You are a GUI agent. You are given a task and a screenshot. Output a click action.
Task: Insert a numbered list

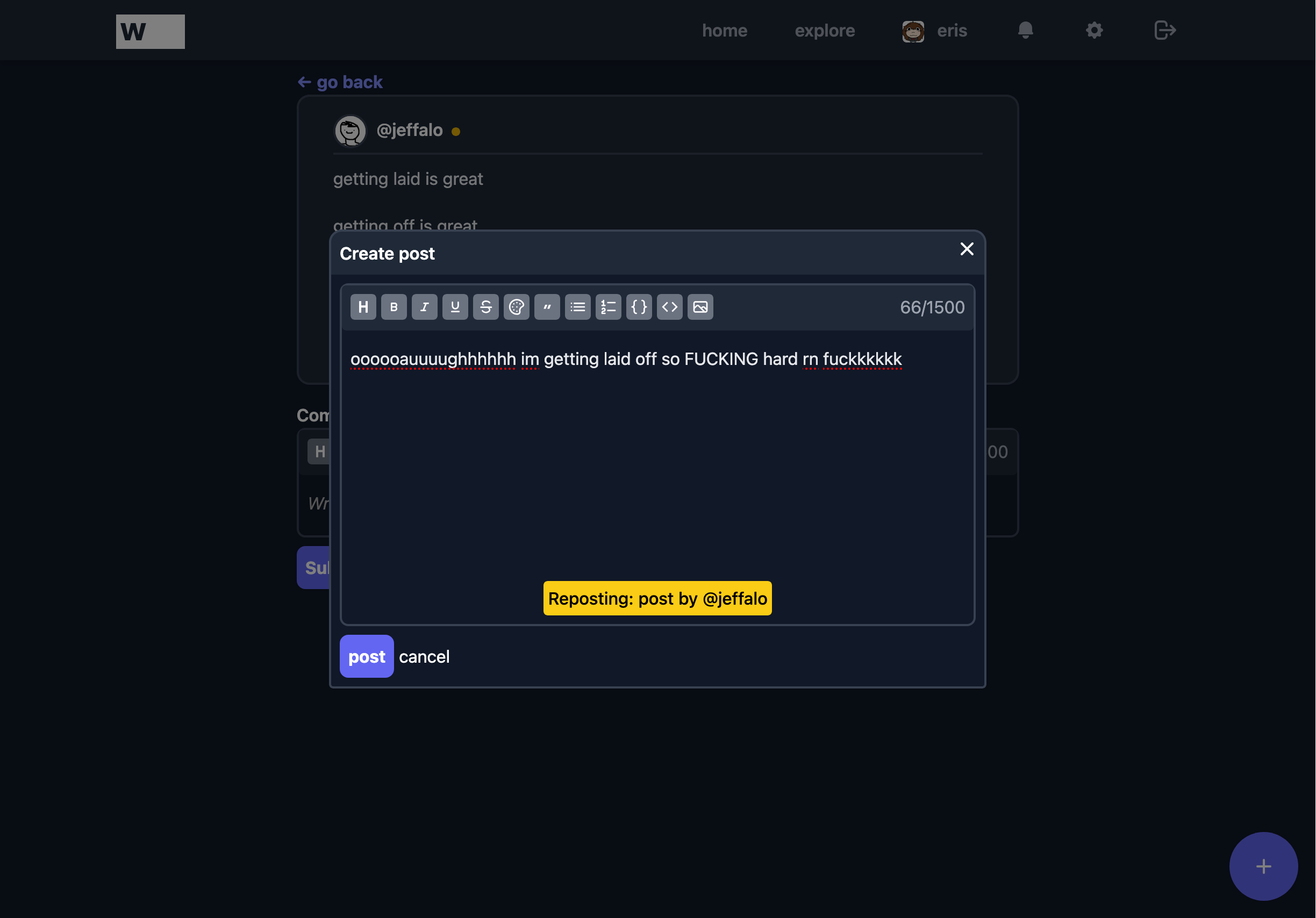point(608,307)
